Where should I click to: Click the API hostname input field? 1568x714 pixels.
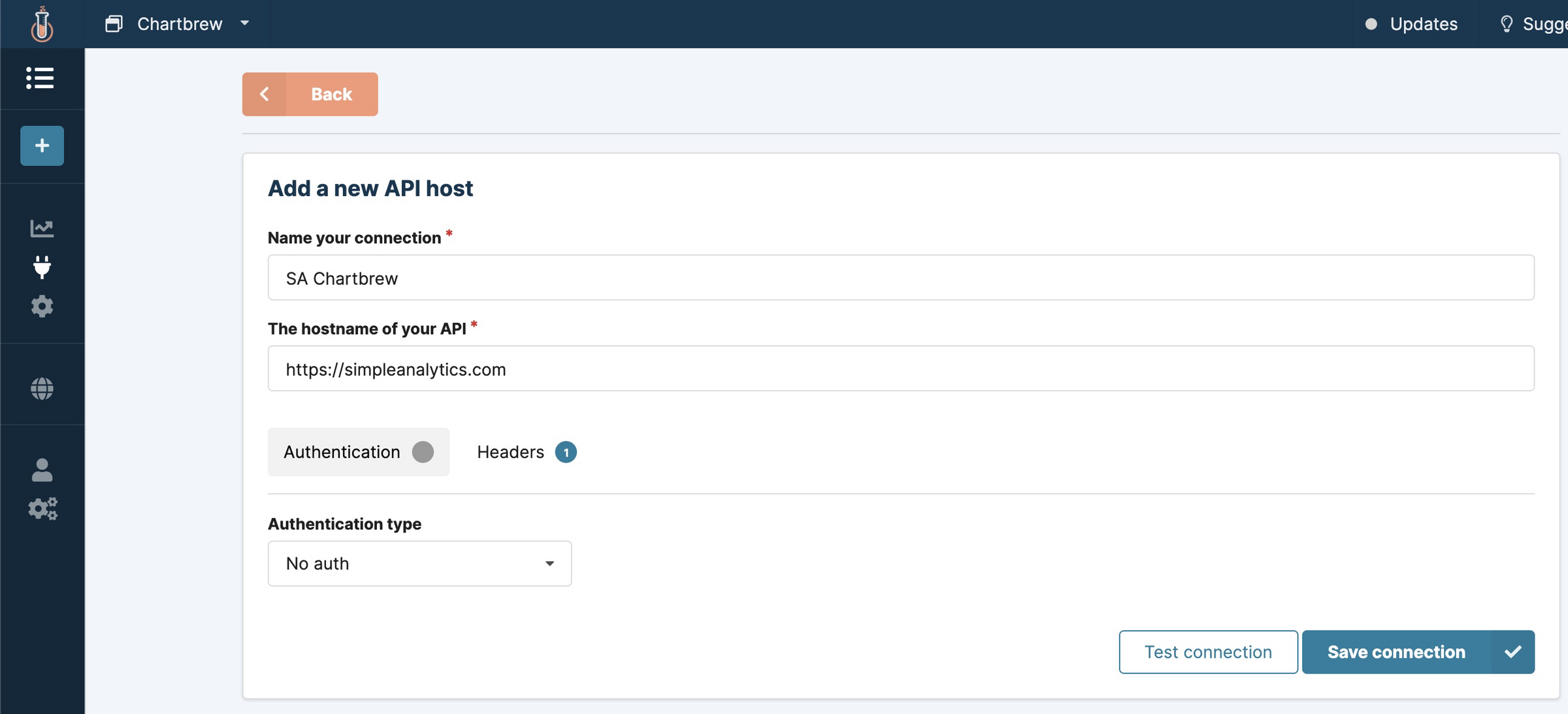point(900,369)
